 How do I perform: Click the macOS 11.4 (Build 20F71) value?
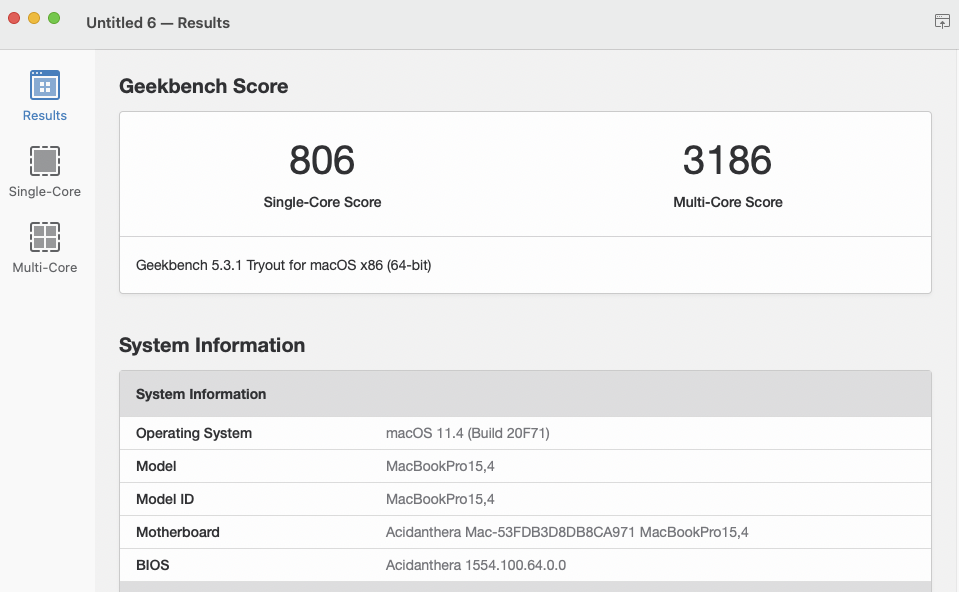(468, 433)
